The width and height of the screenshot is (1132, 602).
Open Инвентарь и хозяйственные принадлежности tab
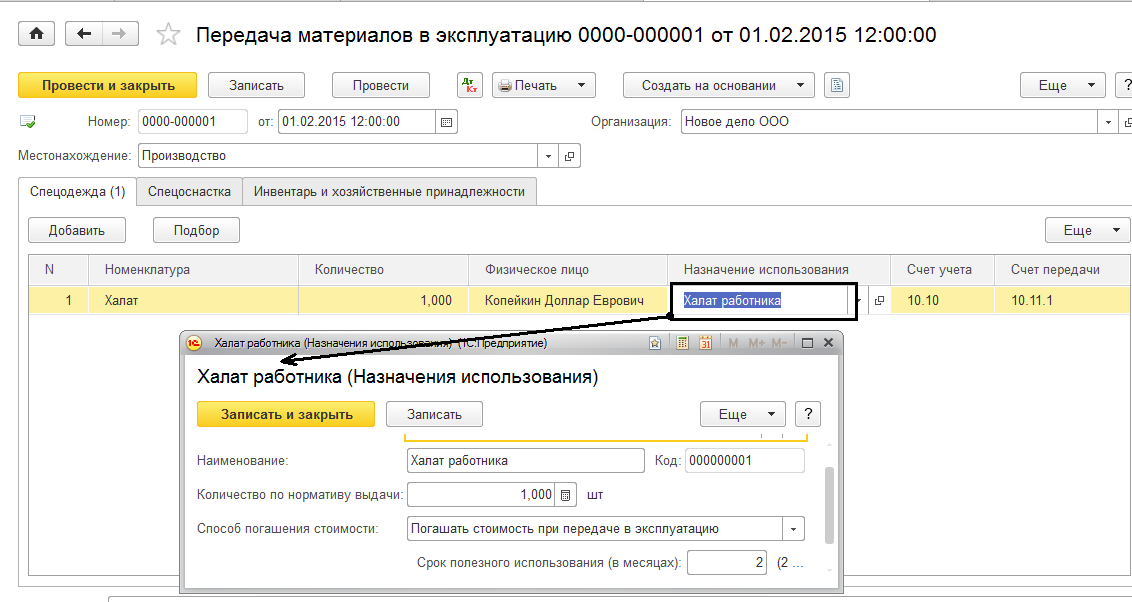tap(389, 191)
